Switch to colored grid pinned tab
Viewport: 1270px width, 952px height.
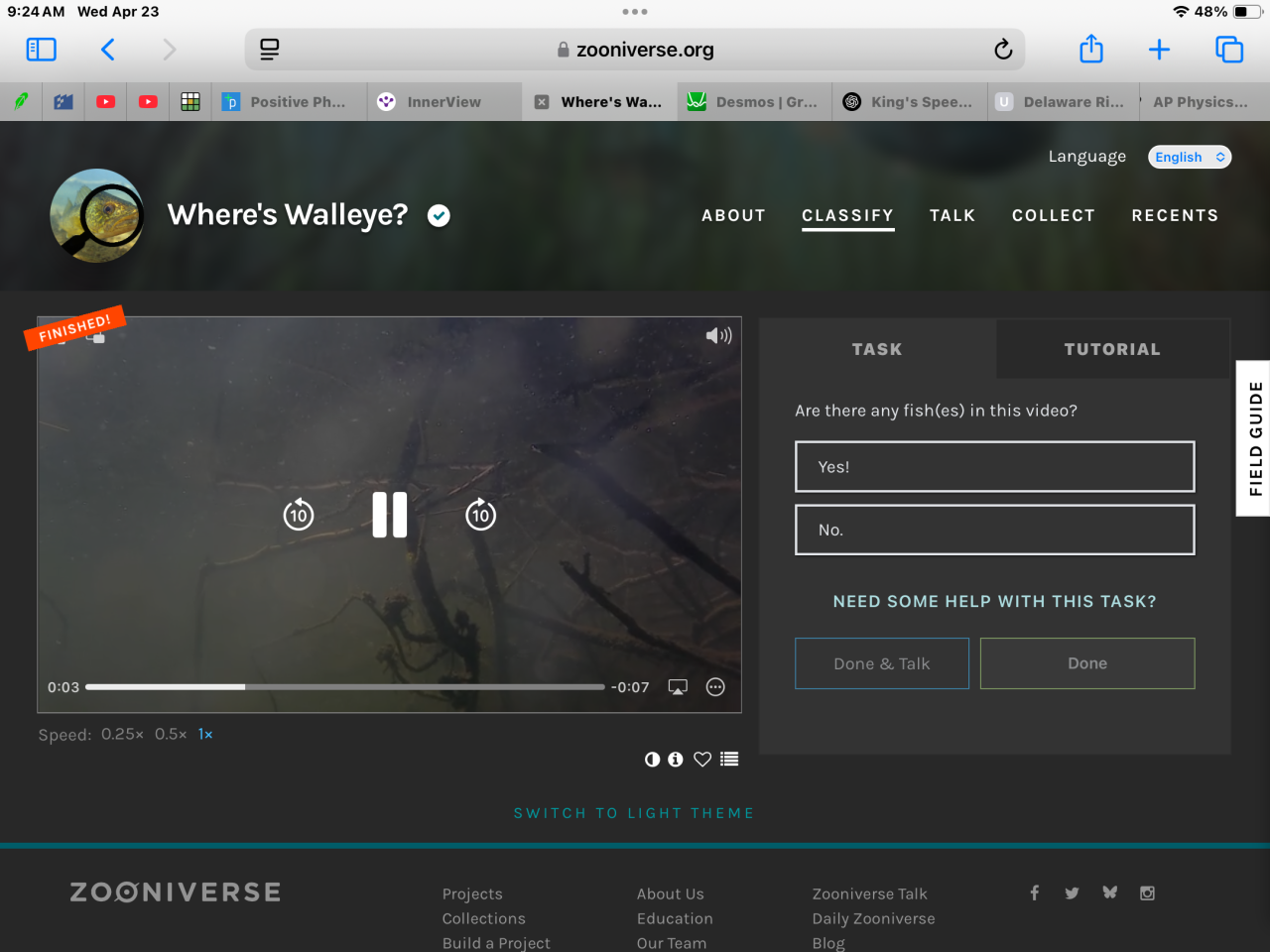[190, 102]
